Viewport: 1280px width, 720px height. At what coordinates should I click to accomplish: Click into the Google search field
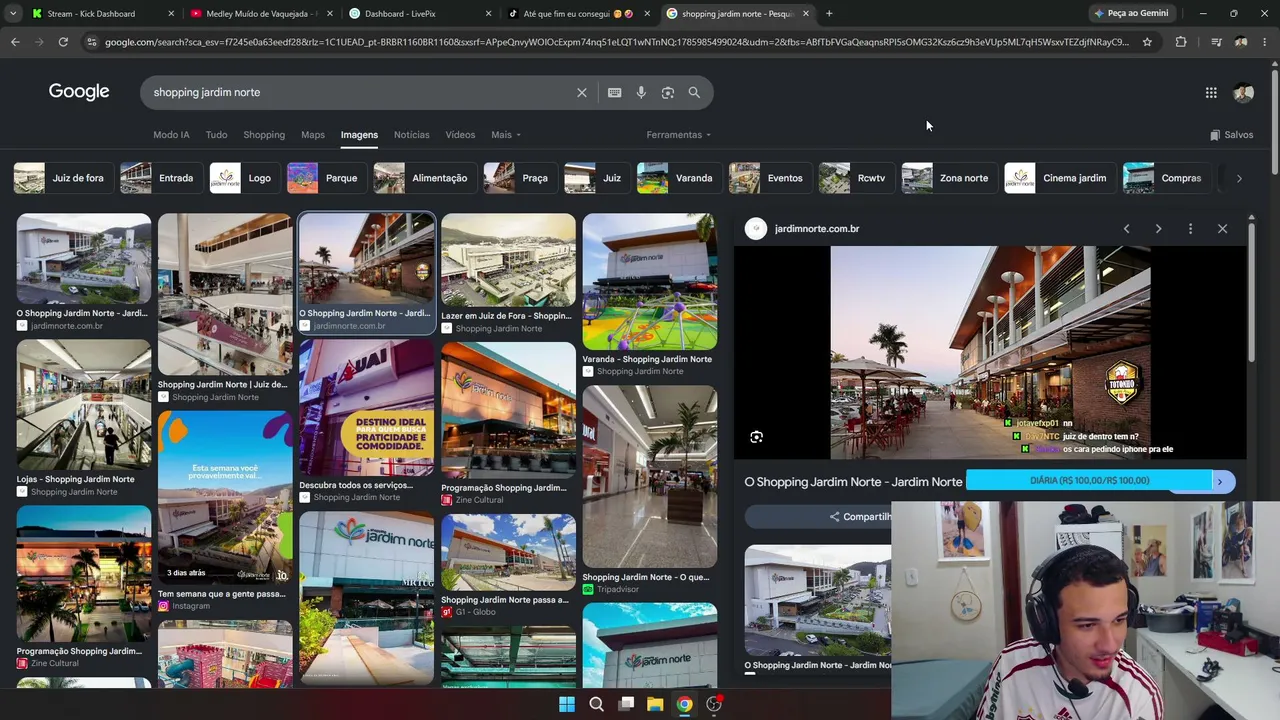pyautogui.click(x=360, y=92)
